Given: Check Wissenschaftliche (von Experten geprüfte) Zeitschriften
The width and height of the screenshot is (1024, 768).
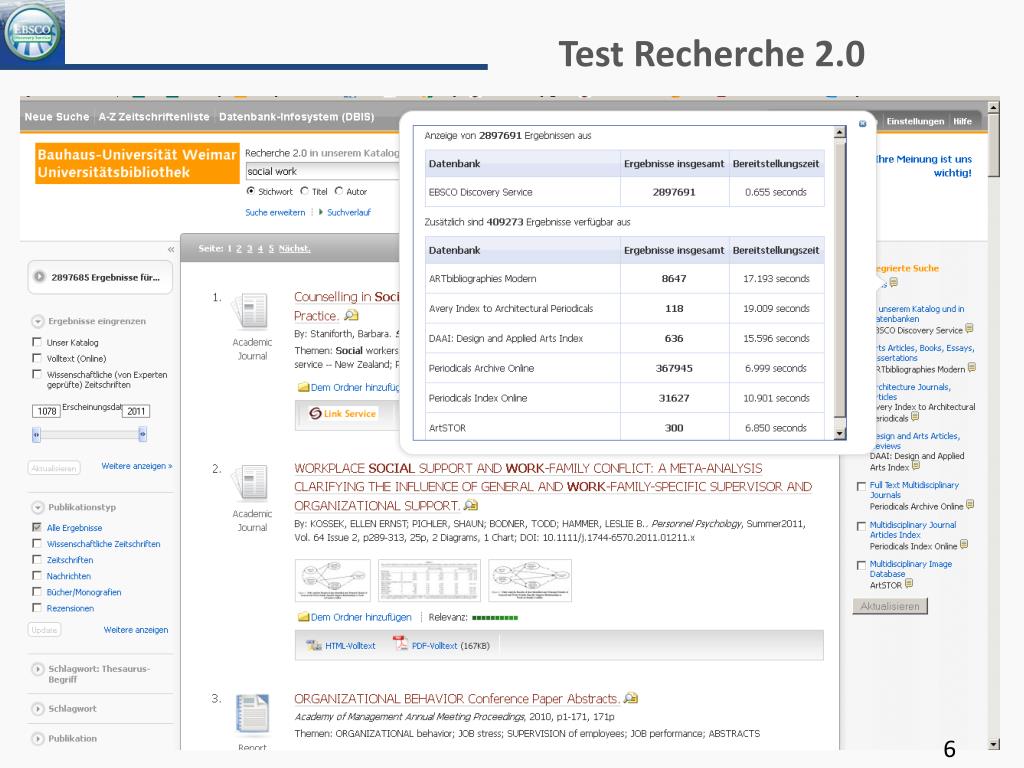Looking at the screenshot, I should (37, 374).
